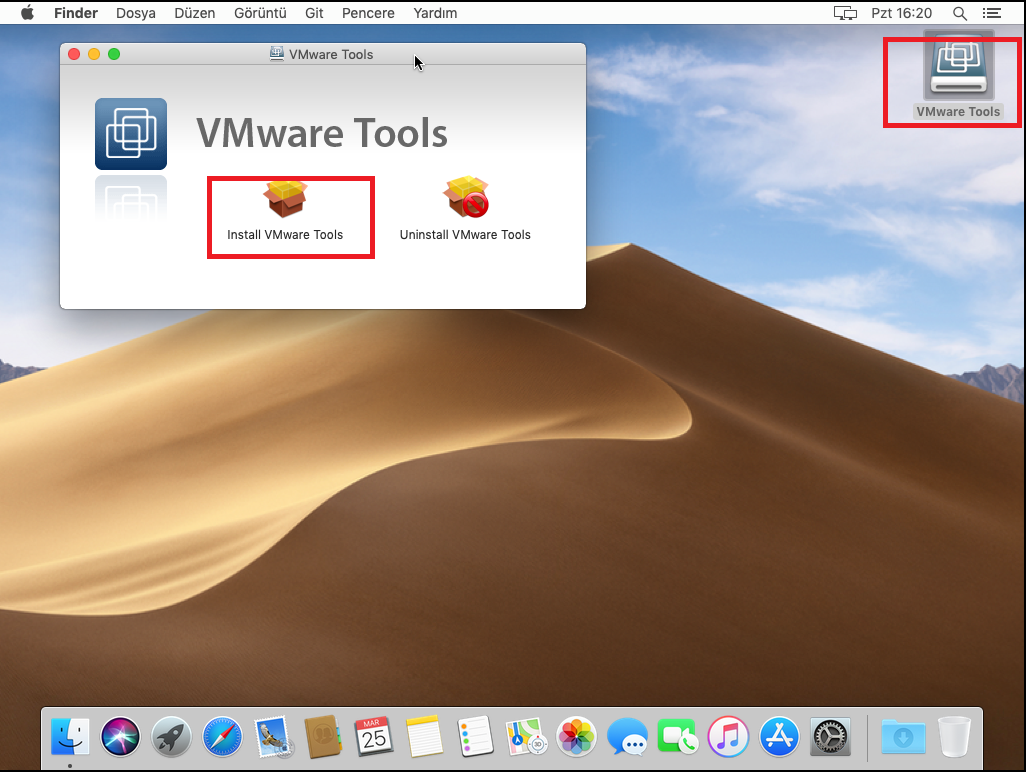Open the Pencere menu

(368, 13)
